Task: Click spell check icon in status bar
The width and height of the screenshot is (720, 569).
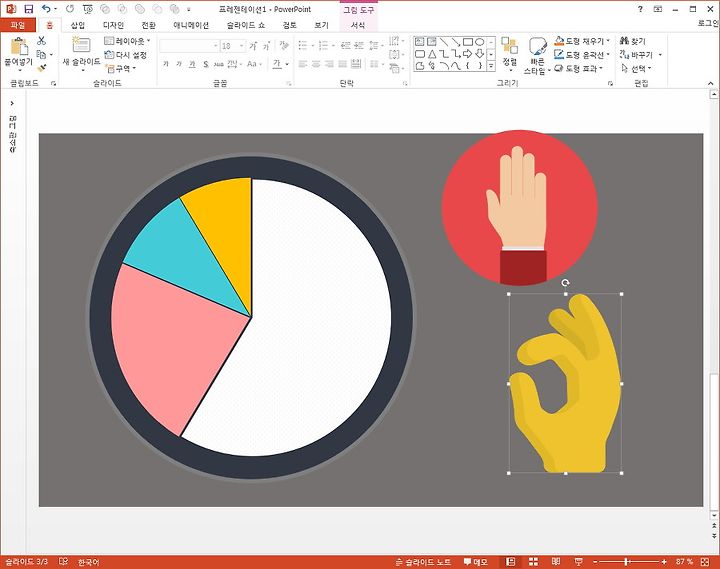Action: click(63, 562)
